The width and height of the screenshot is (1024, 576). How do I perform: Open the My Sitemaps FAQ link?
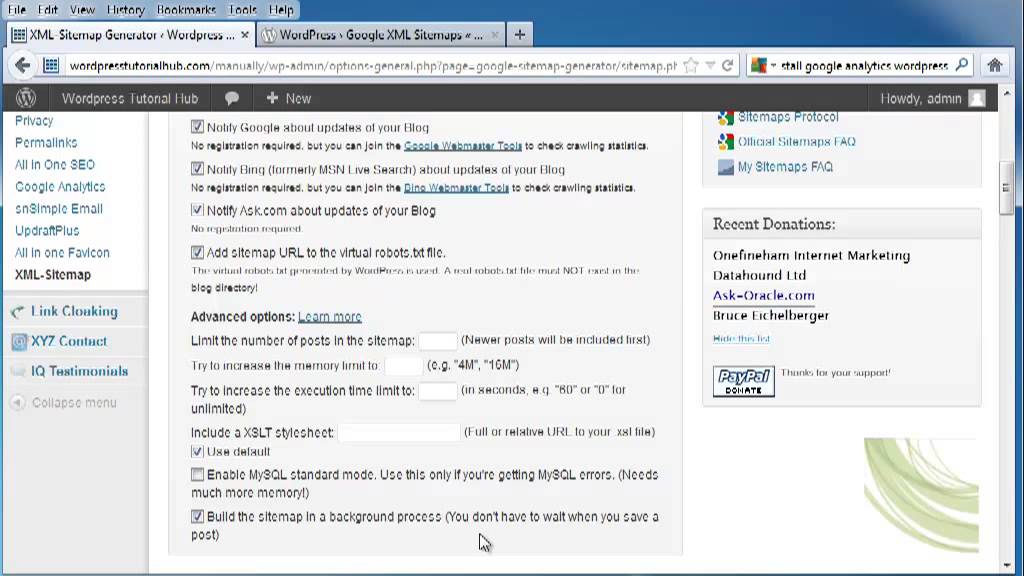click(x=786, y=167)
